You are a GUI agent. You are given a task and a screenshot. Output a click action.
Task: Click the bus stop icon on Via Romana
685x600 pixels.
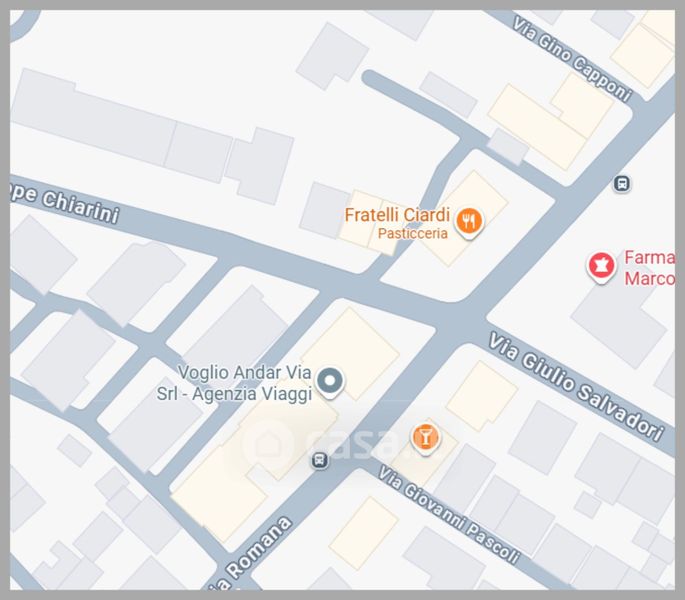tap(320, 460)
